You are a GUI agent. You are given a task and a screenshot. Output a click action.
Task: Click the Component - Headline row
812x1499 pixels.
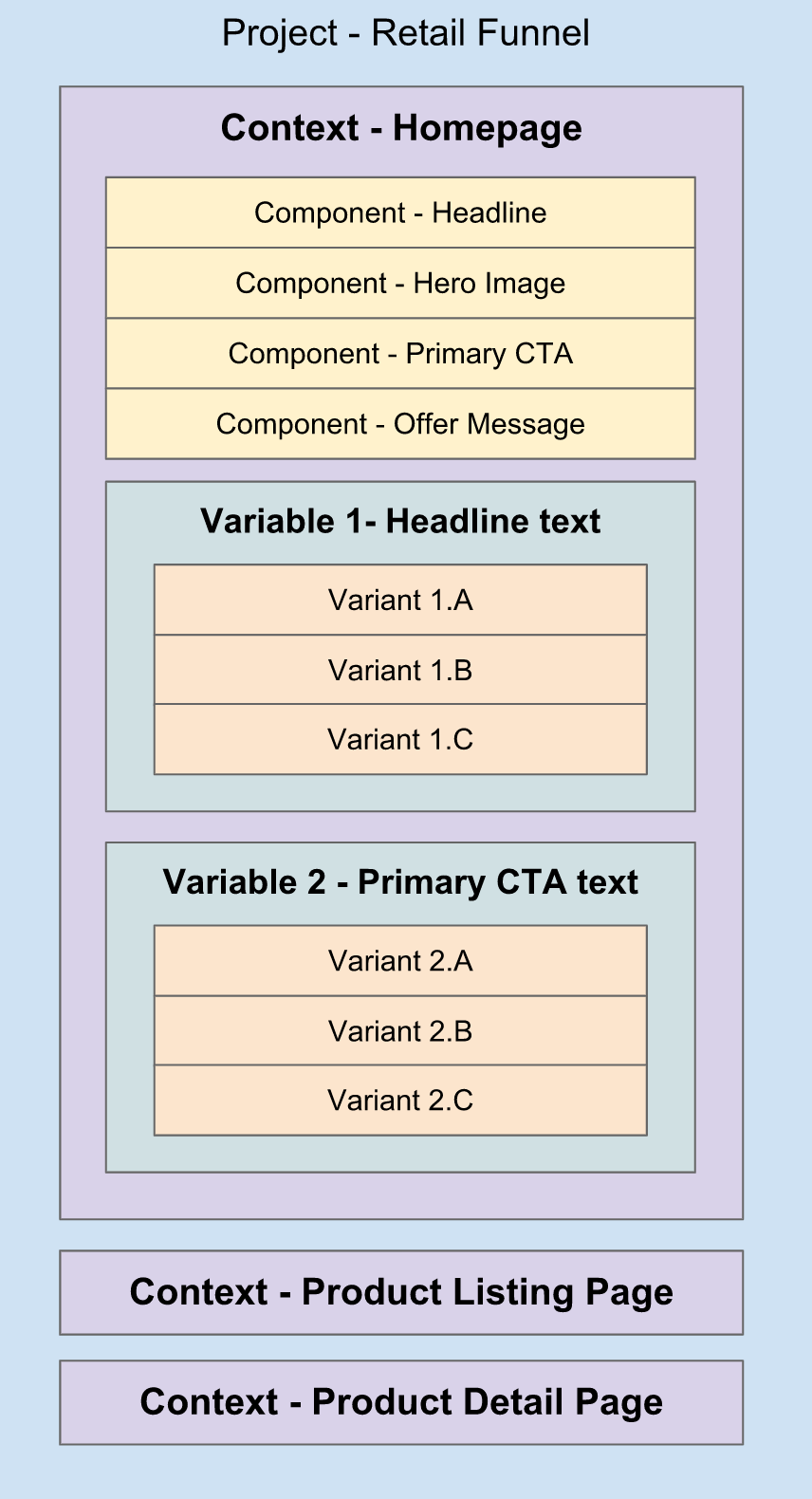click(400, 213)
